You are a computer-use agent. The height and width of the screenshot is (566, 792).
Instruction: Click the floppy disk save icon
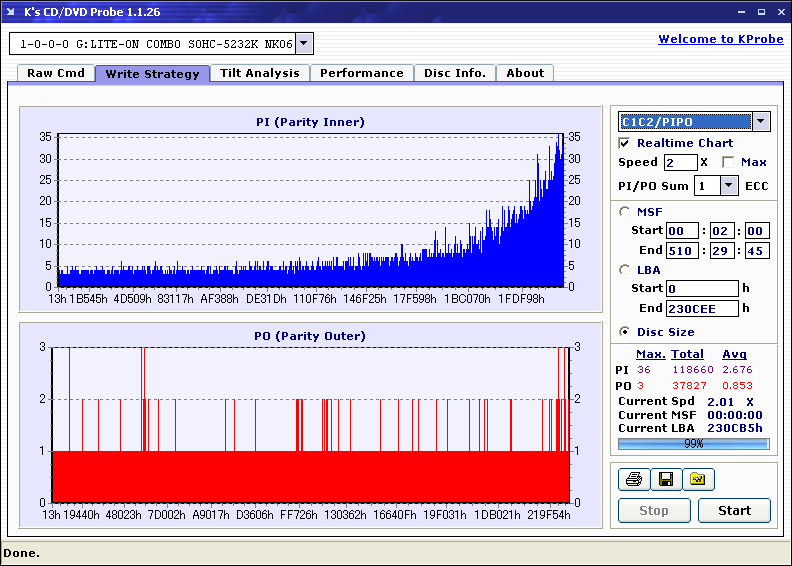(665, 480)
